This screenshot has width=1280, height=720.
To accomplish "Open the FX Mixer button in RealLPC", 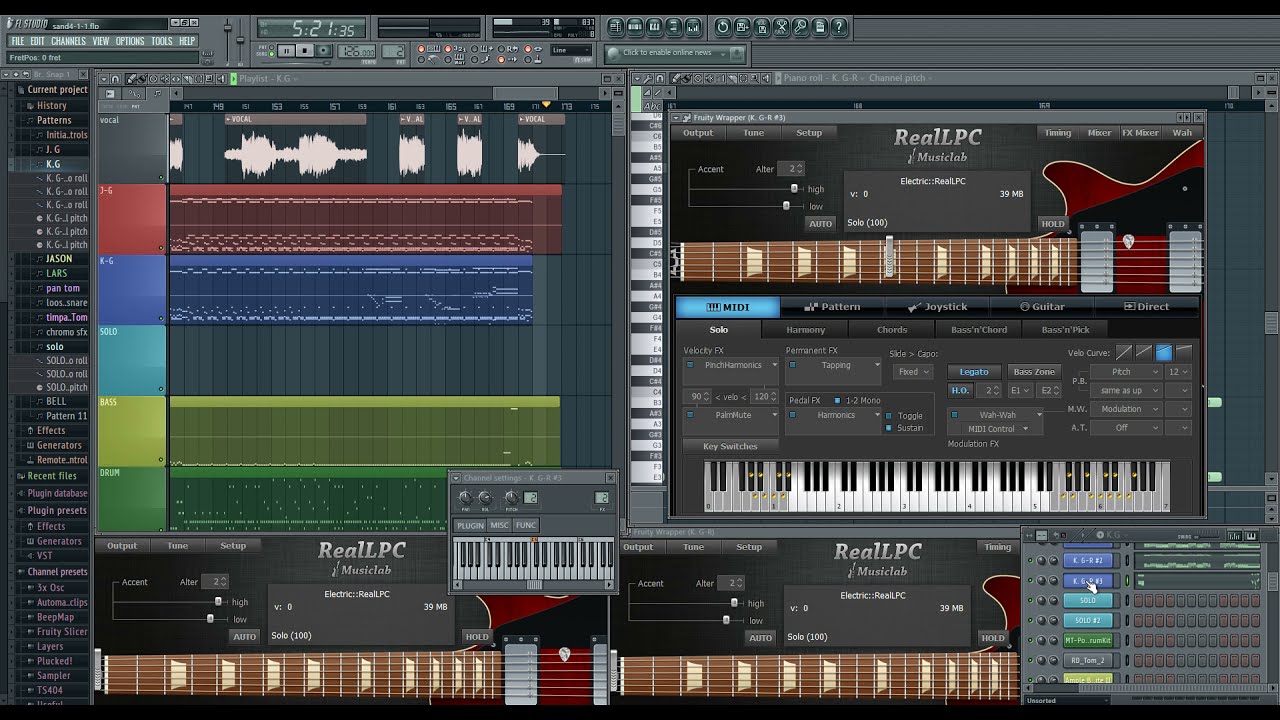I will click(x=1140, y=133).
